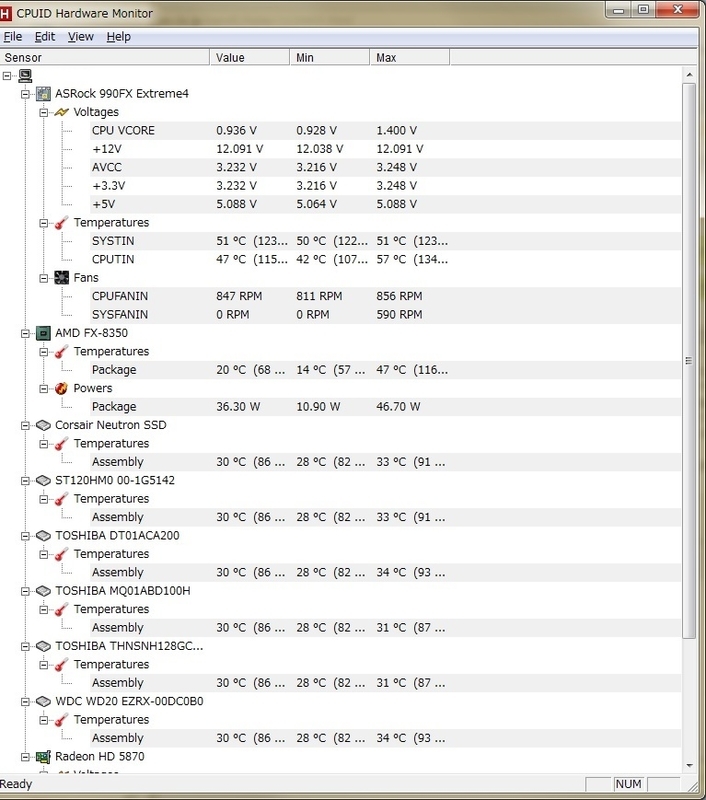Click the Sensor column header
The width and height of the screenshot is (706, 800).
(x=105, y=58)
